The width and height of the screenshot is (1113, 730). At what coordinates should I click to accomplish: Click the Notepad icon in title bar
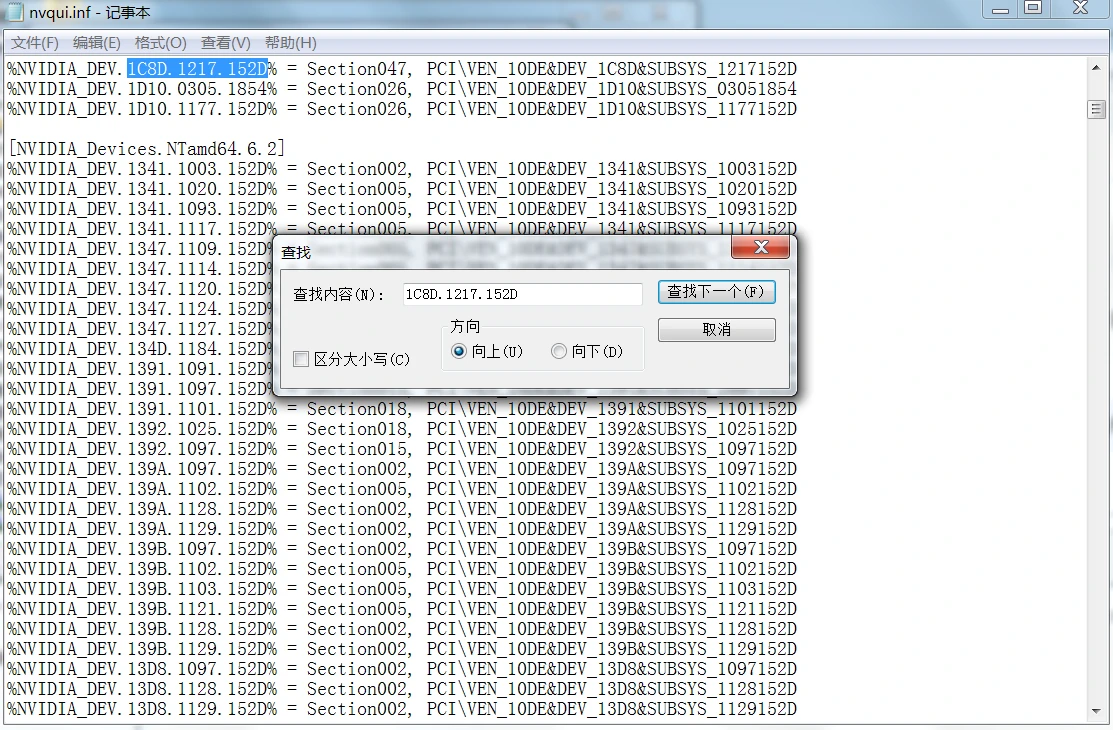click(x=14, y=12)
